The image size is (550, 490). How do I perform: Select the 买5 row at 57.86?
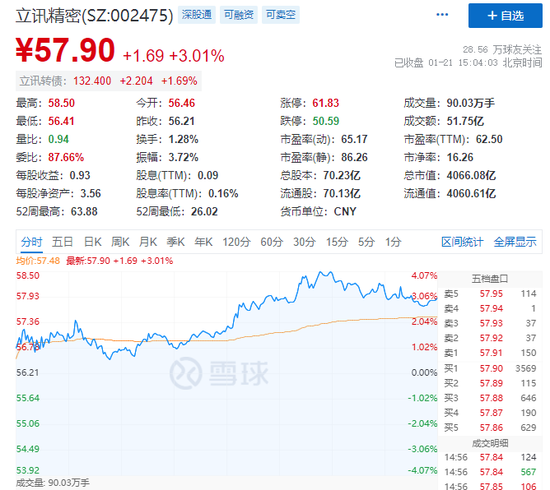coord(490,428)
